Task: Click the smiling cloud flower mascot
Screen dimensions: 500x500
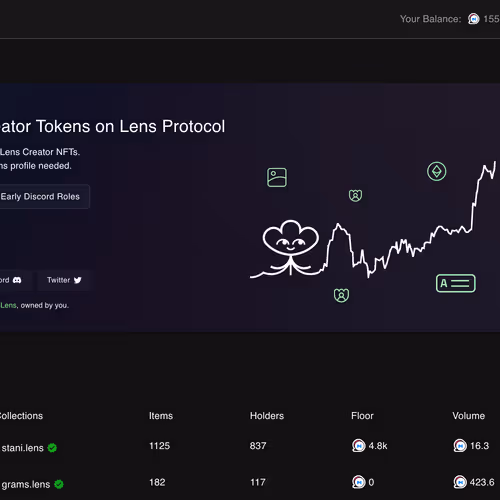Action: coord(291,247)
